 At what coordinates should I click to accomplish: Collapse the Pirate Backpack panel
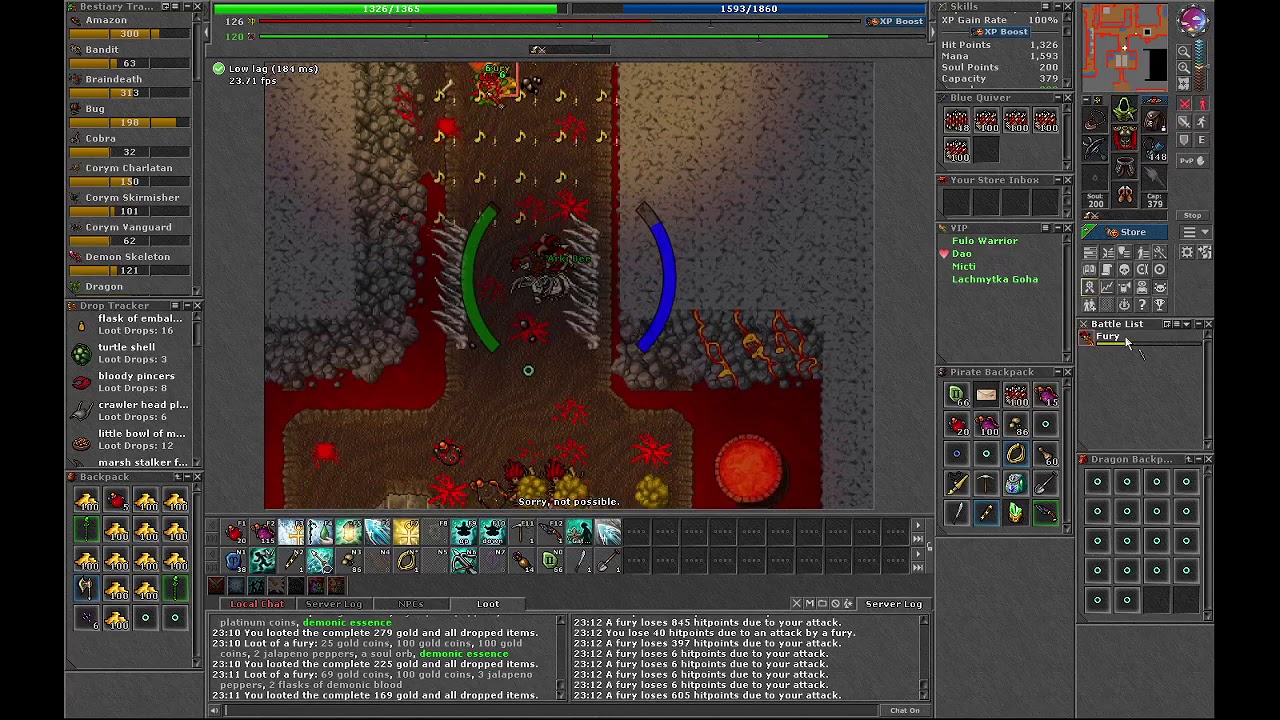pyautogui.click(x=1056, y=372)
